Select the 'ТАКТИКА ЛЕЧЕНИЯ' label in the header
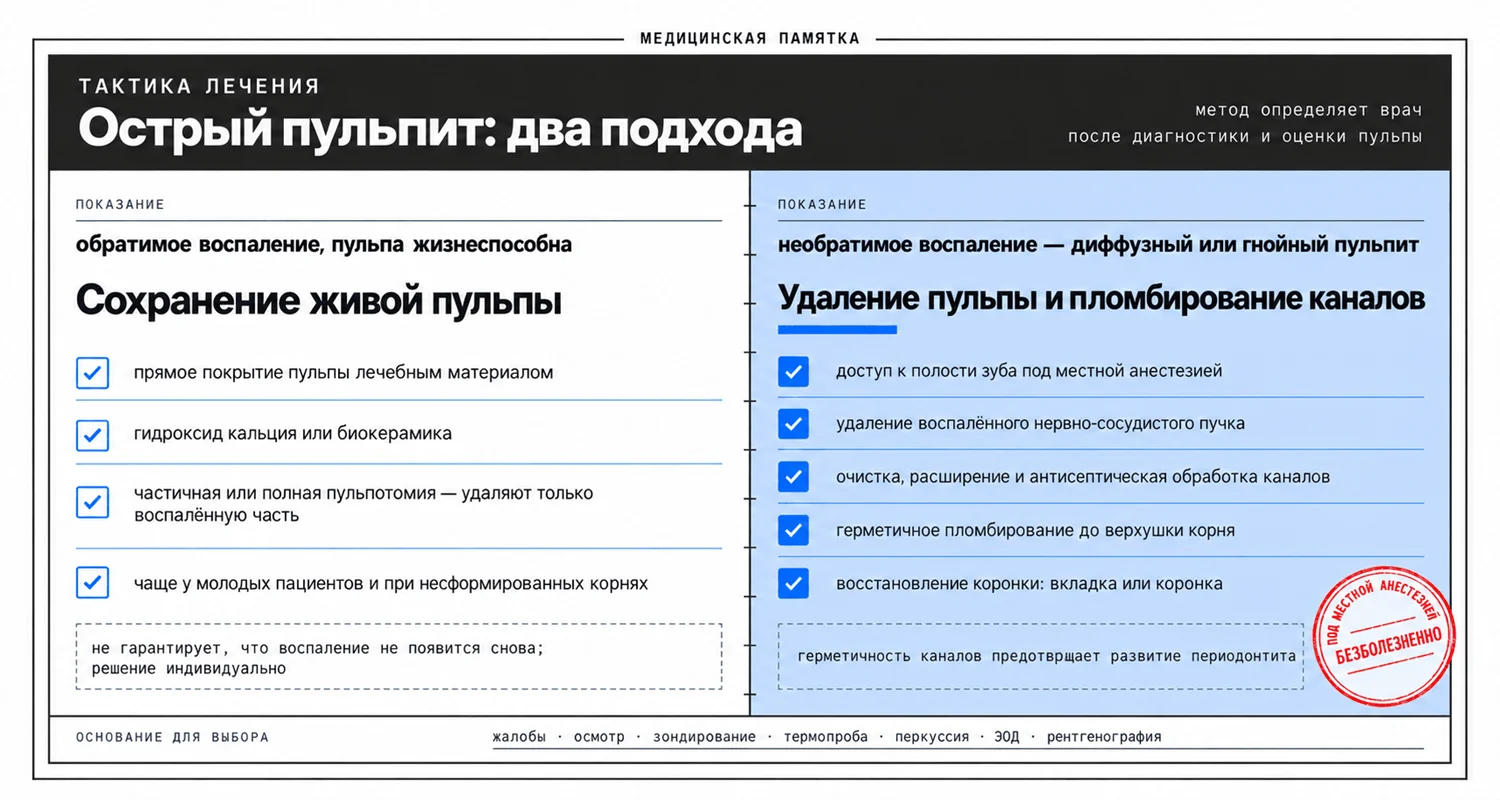Screen dimensions: 1500x800 [x=199, y=86]
